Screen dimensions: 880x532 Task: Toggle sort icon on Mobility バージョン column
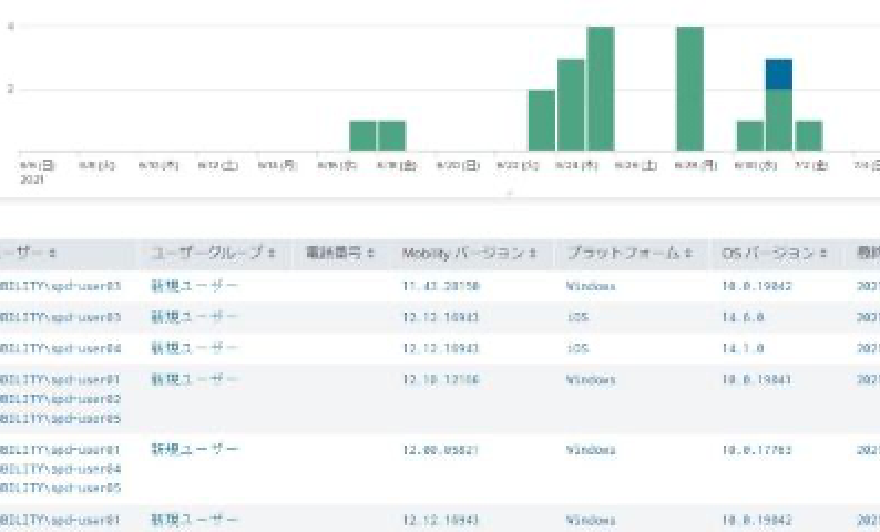tap(534, 254)
